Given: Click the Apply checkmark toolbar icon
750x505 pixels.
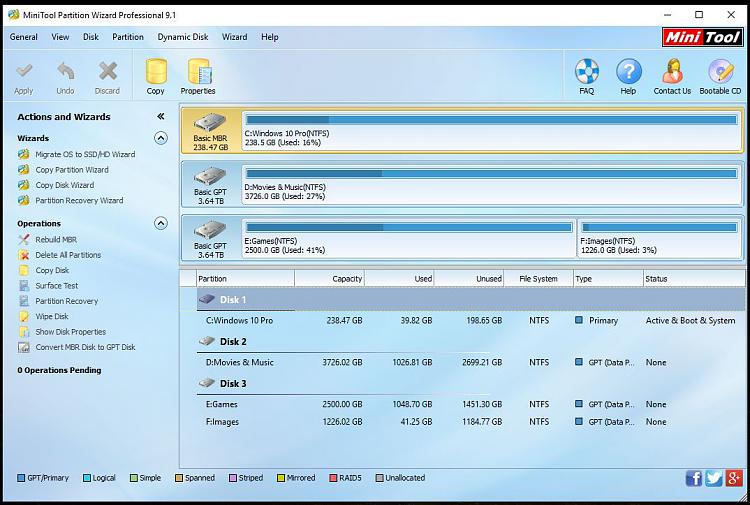Looking at the screenshot, I should click(24, 72).
